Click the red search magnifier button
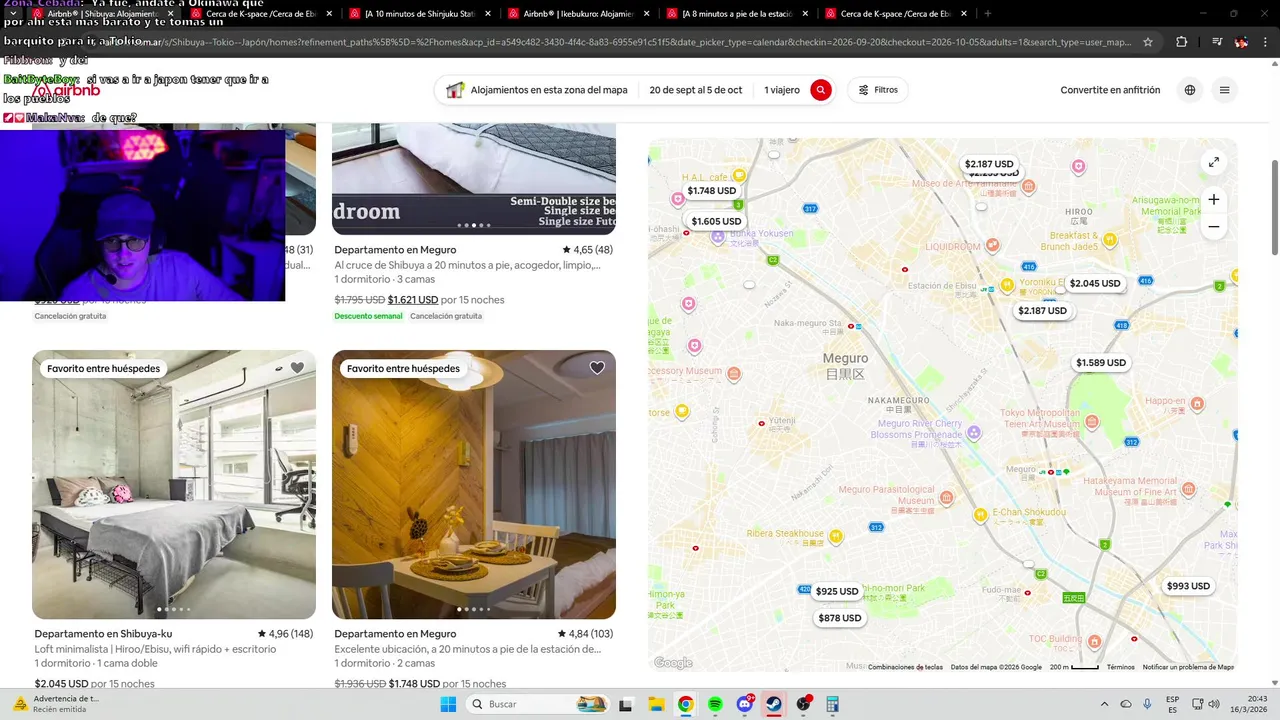The height and width of the screenshot is (720, 1280). (821, 90)
